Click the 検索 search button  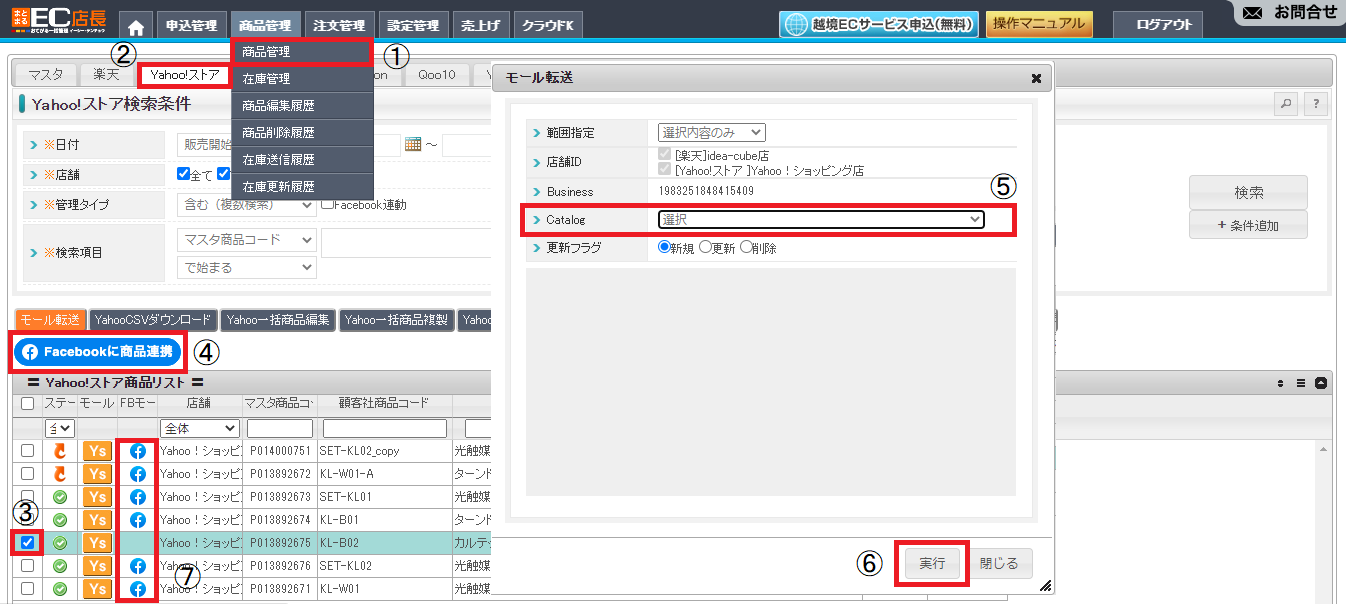[1248, 193]
